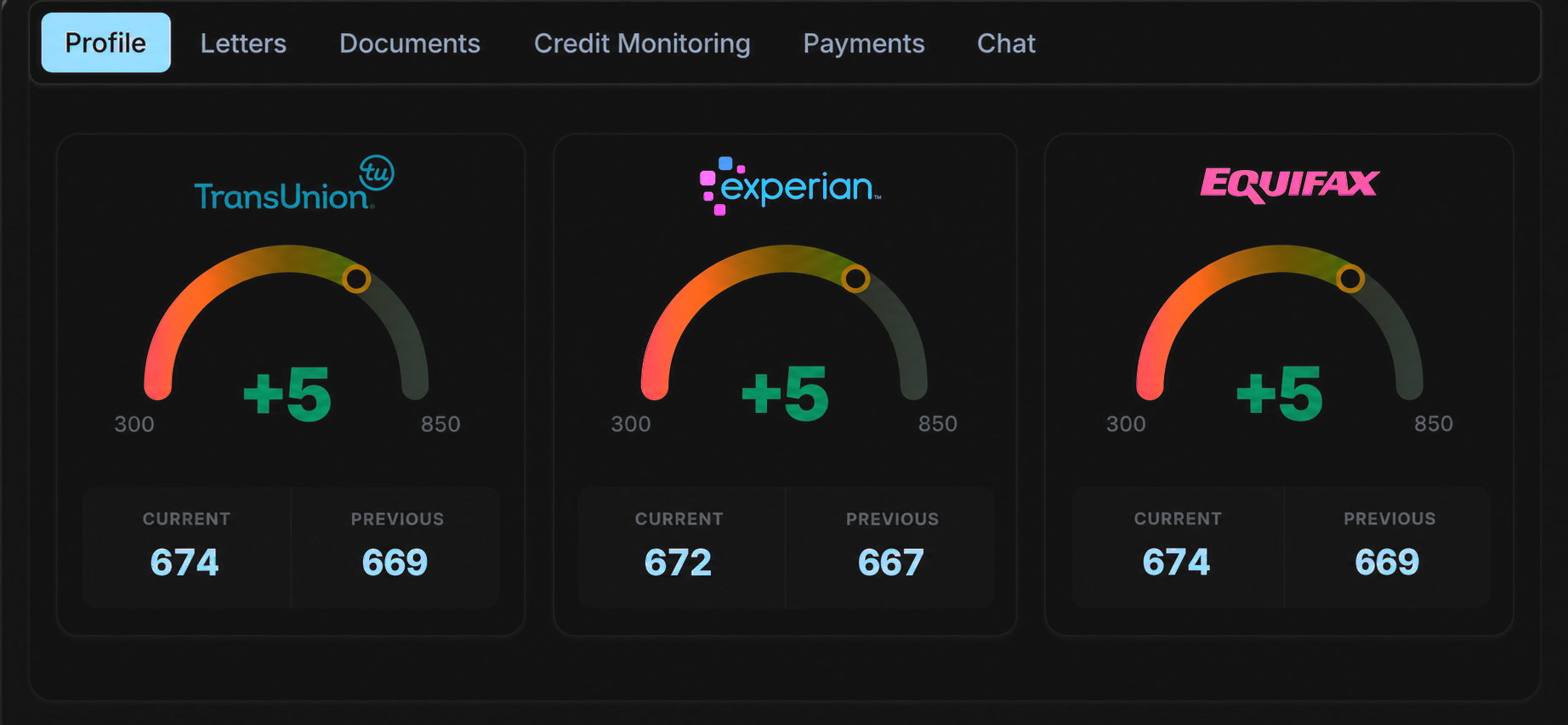Viewport: 1568px width, 725px height.
Task: Click CURRENT label in TransUnion card
Action: coord(186,519)
